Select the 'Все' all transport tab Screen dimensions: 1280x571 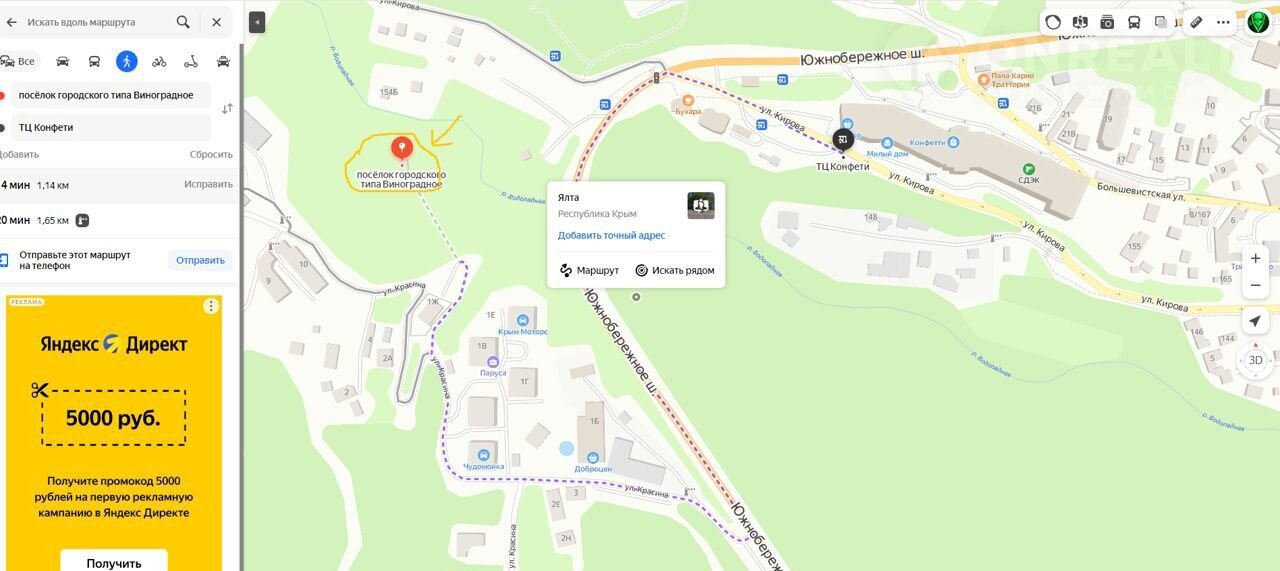coord(18,61)
